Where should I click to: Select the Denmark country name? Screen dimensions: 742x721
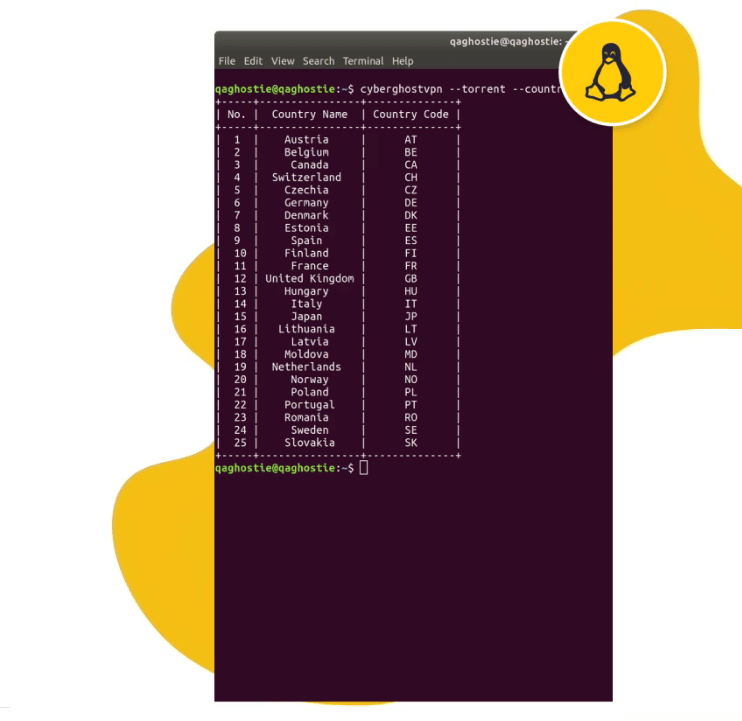tap(306, 215)
